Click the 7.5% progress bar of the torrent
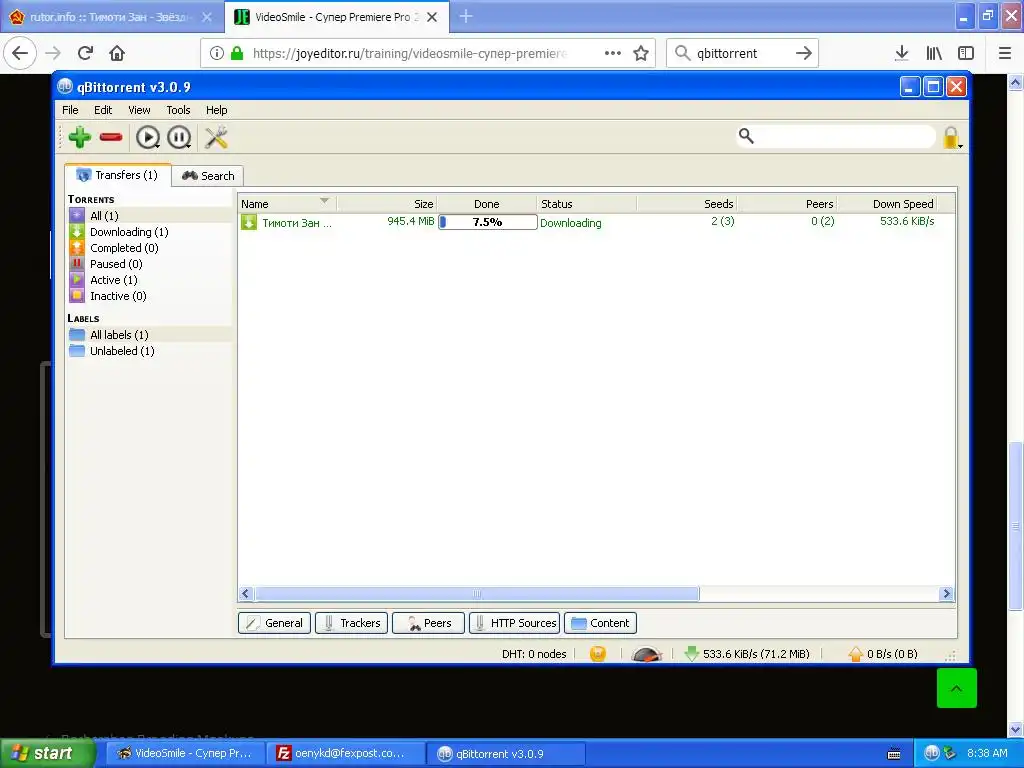The width and height of the screenshot is (1024, 768). (487, 222)
